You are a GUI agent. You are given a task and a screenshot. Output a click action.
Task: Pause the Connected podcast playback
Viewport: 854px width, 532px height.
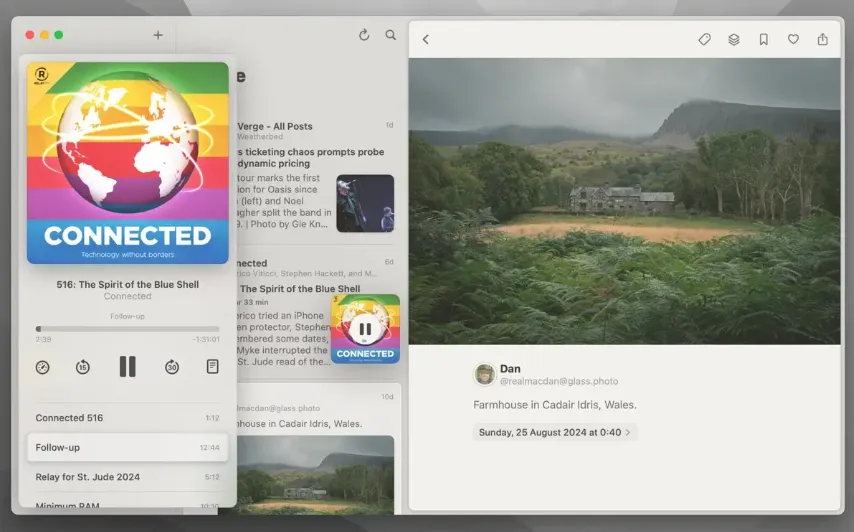pyautogui.click(x=127, y=366)
